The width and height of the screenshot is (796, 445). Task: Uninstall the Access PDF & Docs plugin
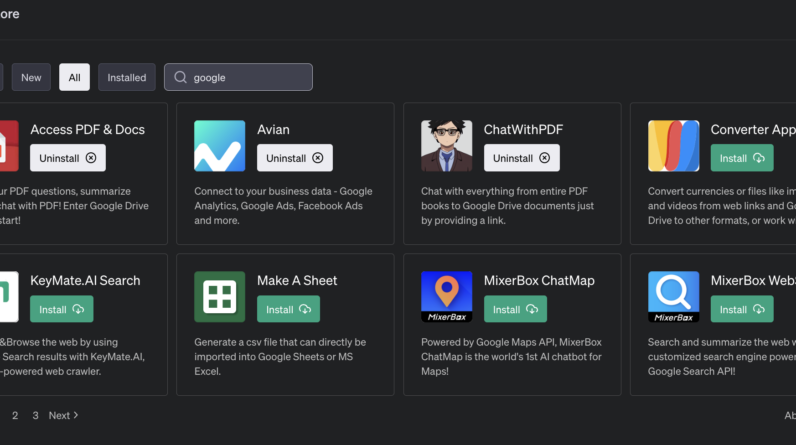click(68, 158)
